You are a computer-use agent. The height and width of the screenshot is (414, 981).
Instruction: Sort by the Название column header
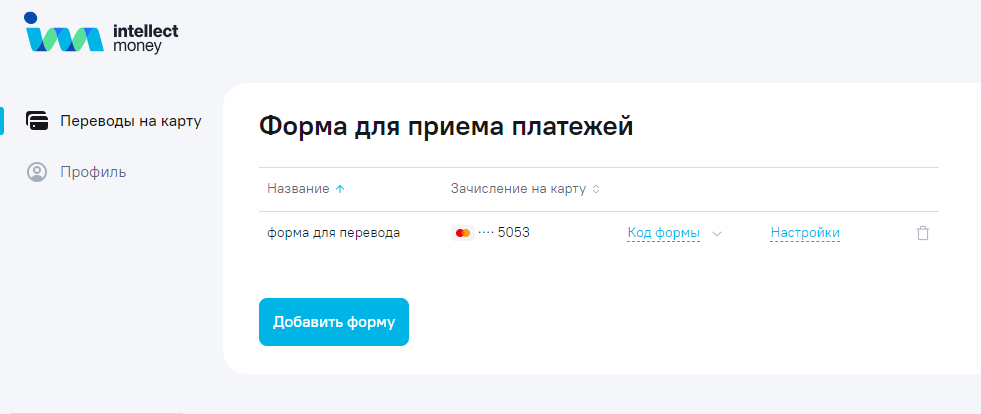(298, 188)
